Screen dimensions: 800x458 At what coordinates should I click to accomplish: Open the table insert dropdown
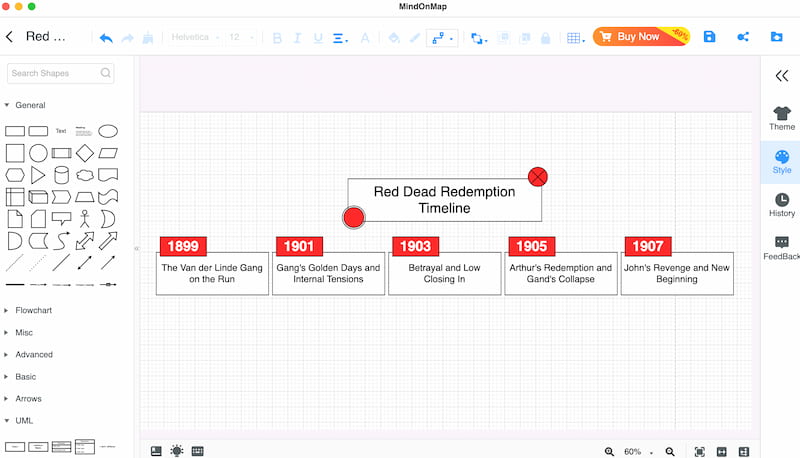(x=576, y=38)
